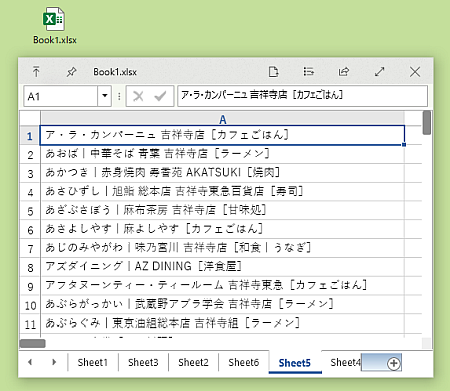
Task: Close the Book1.xlsx preview window
Action: [x=415, y=72]
